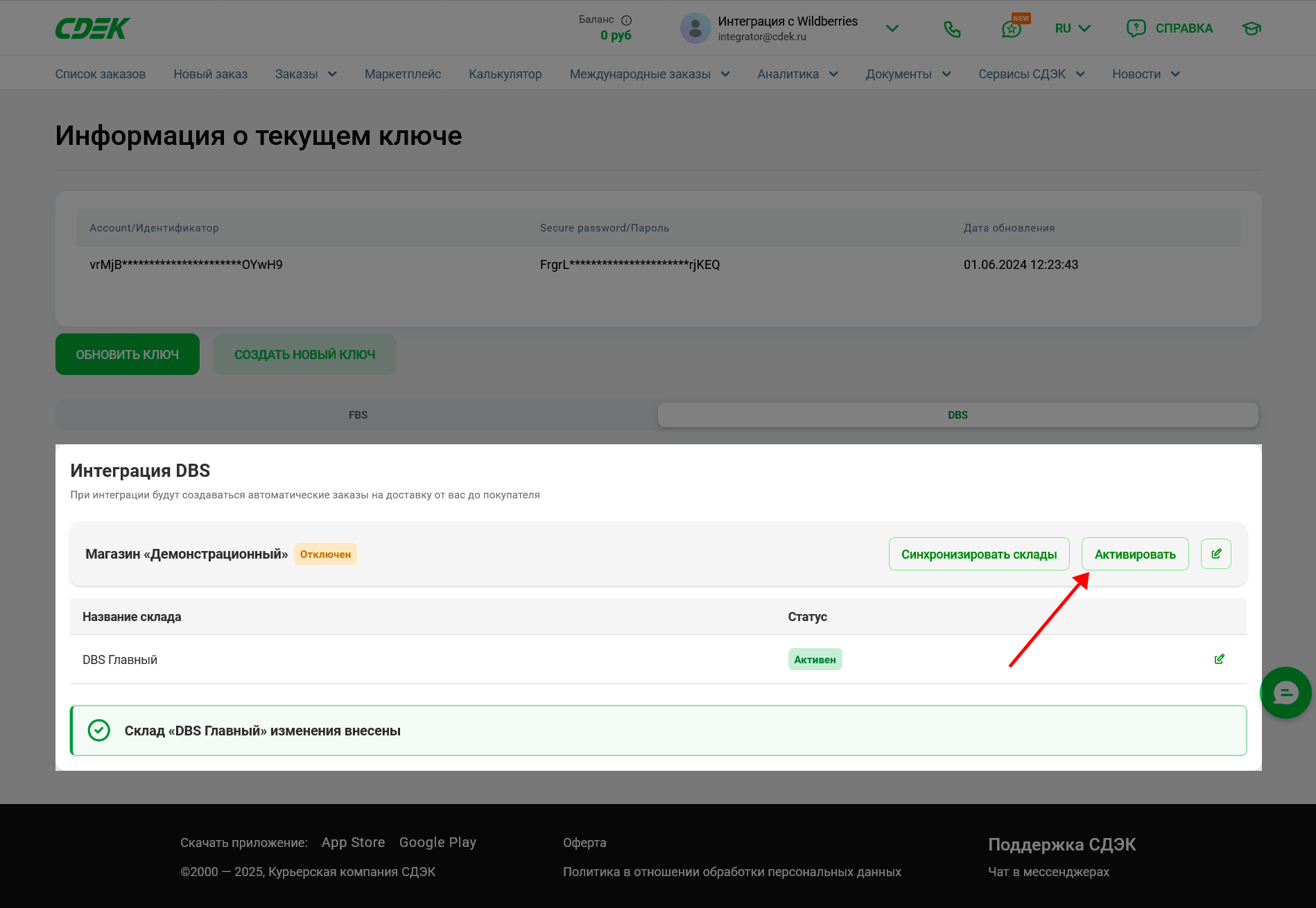
Task: Open Чат в мессенджерах link
Action: pos(1048,872)
